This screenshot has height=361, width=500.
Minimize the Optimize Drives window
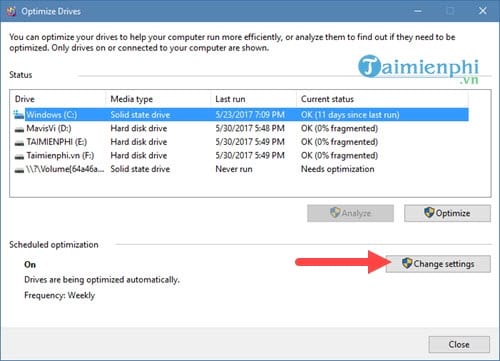(418, 11)
